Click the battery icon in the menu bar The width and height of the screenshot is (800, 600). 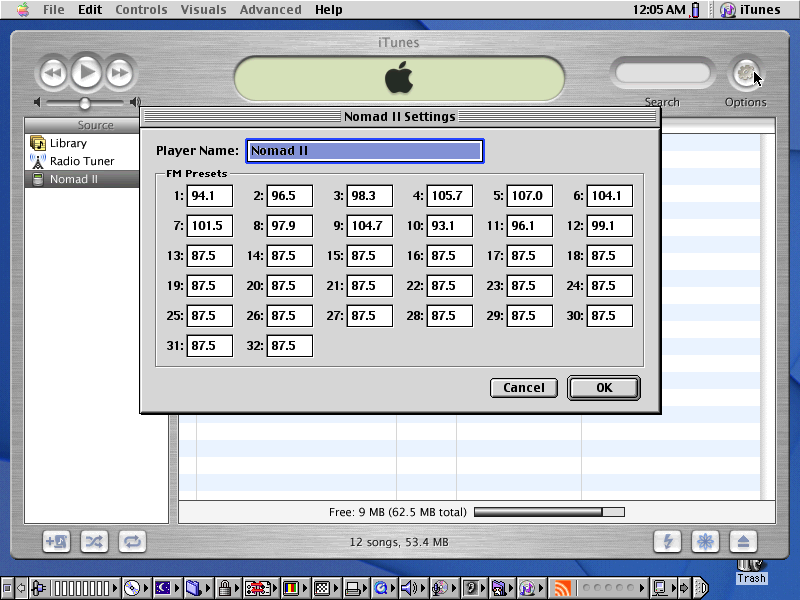(x=695, y=10)
